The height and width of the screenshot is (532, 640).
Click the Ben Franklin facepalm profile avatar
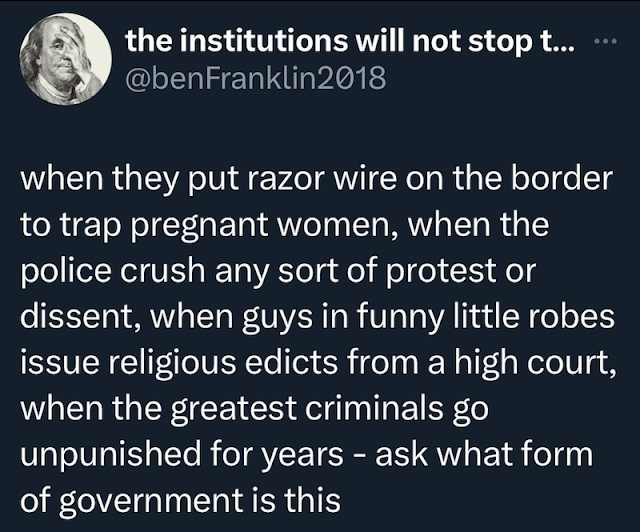pos(65,60)
